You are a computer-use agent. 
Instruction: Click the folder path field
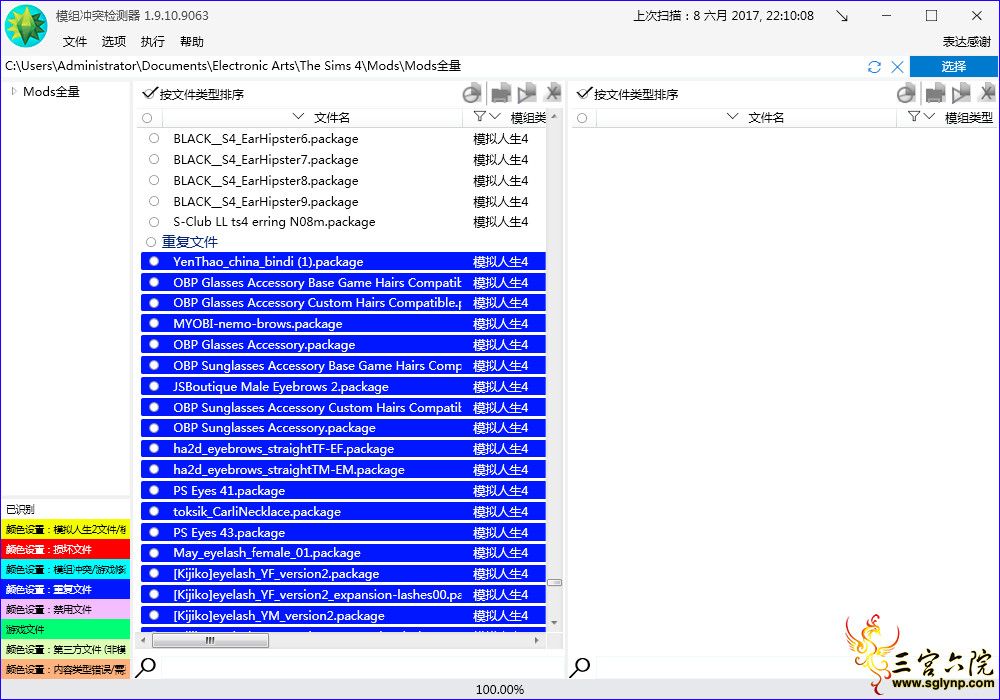click(x=434, y=66)
